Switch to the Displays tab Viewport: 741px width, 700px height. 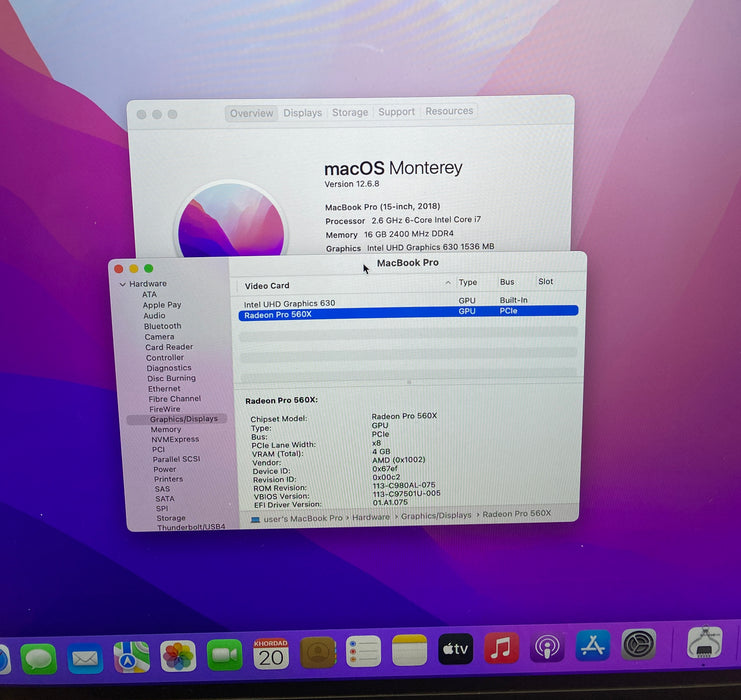point(302,113)
